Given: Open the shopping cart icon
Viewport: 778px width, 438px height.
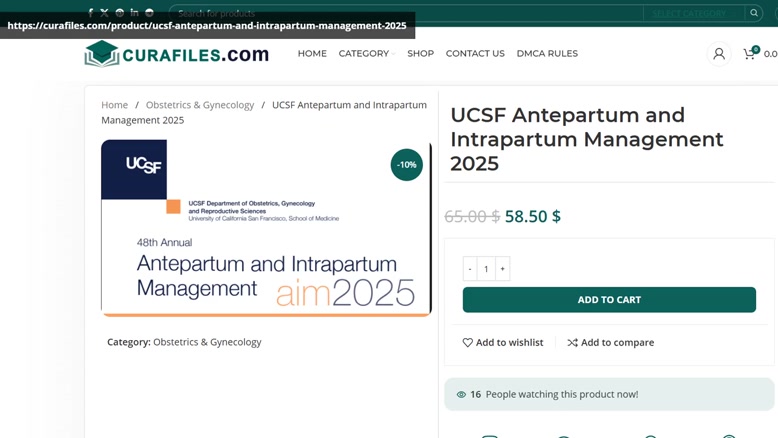Looking at the screenshot, I should tap(750, 54).
